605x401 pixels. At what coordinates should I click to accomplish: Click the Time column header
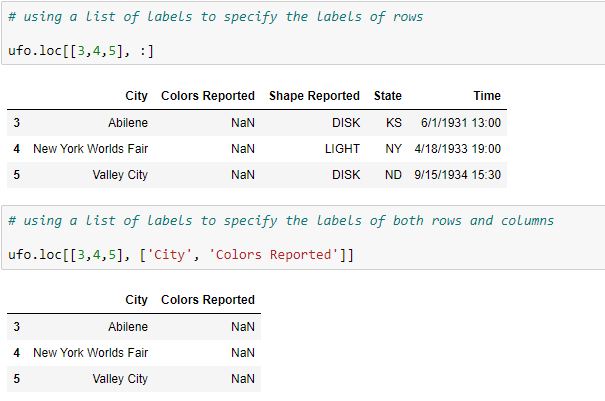pyautogui.click(x=487, y=96)
